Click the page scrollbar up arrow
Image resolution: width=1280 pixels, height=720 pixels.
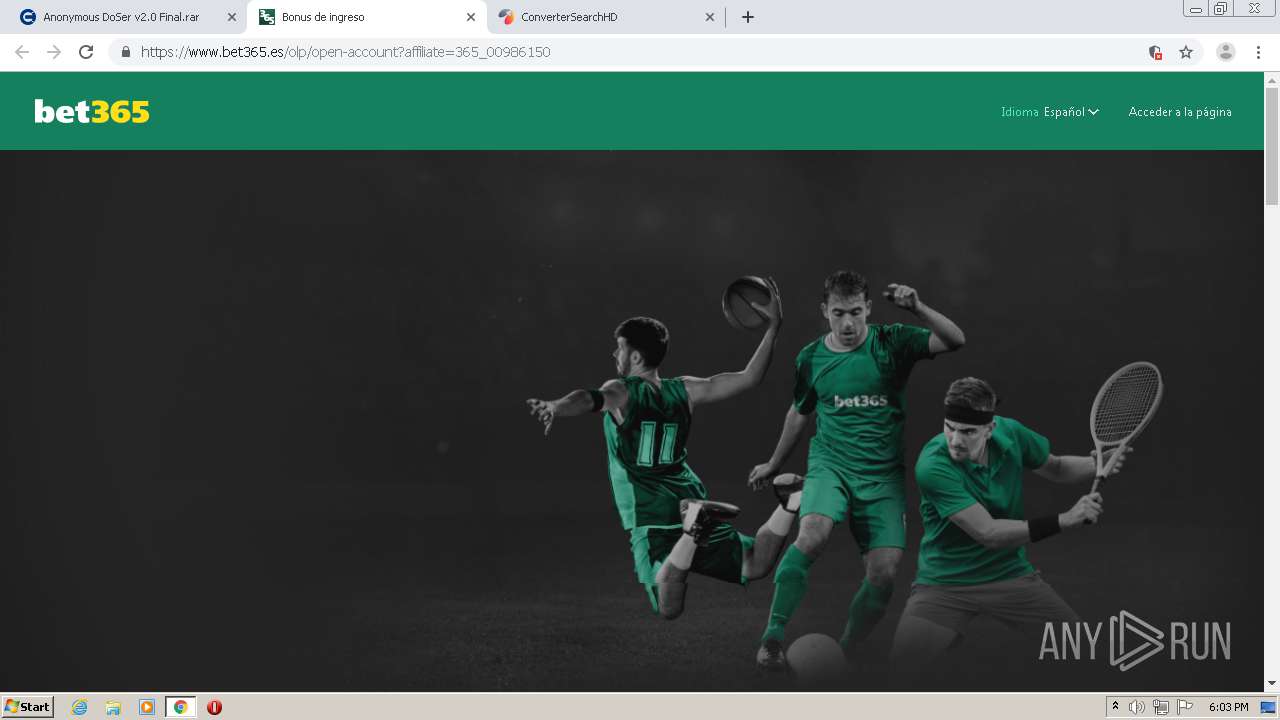[x=1272, y=79]
